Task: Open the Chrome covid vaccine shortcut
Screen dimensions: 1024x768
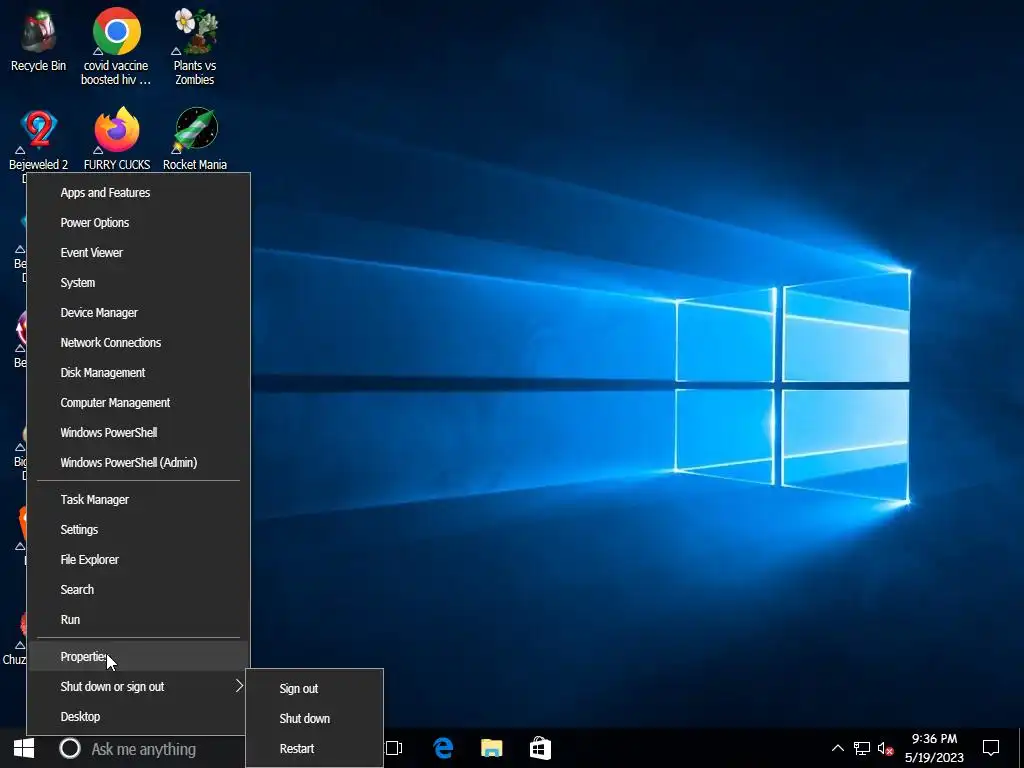Action: (x=116, y=47)
